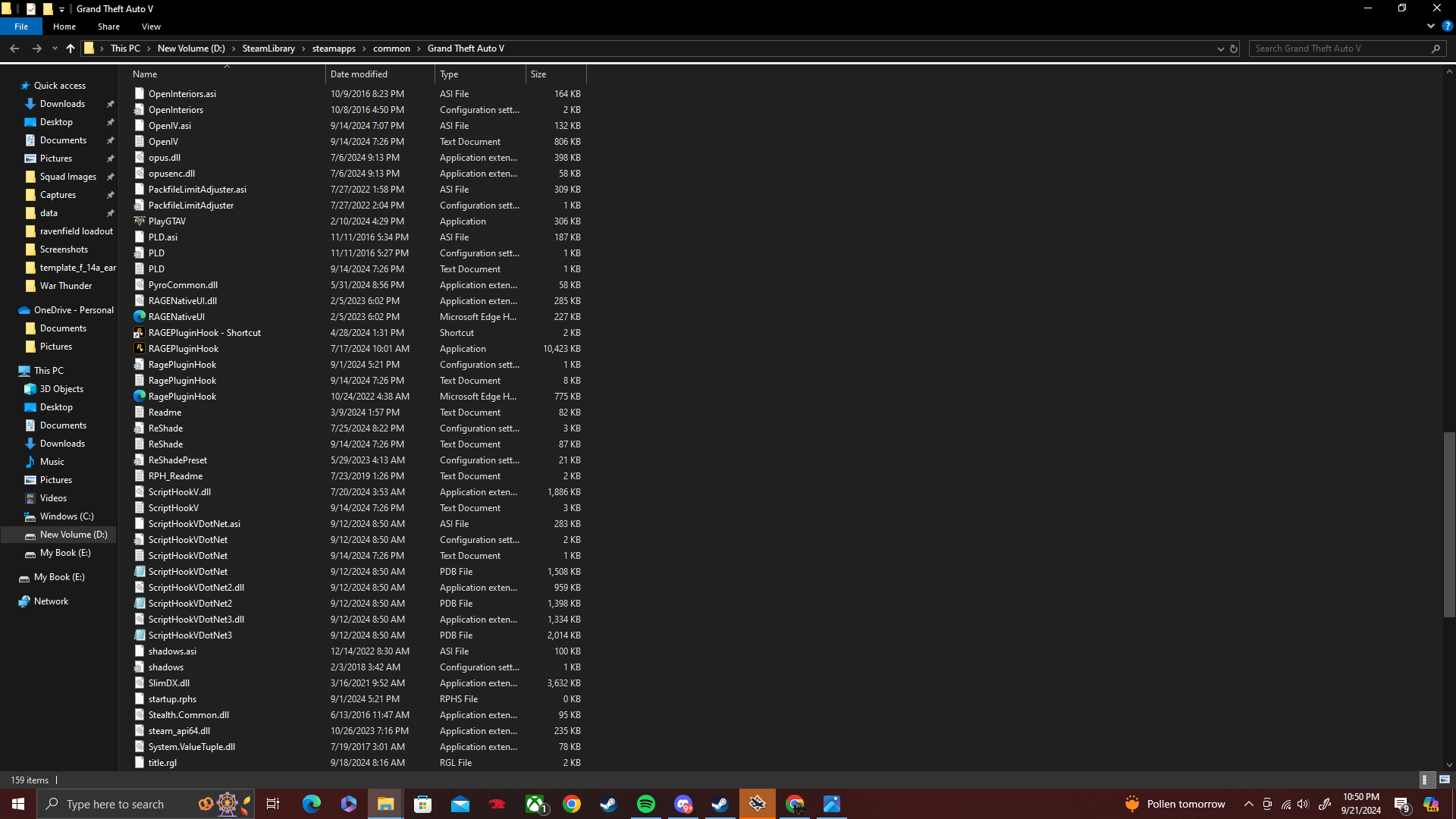
Task: Go up one folder level
Action: click(x=70, y=49)
